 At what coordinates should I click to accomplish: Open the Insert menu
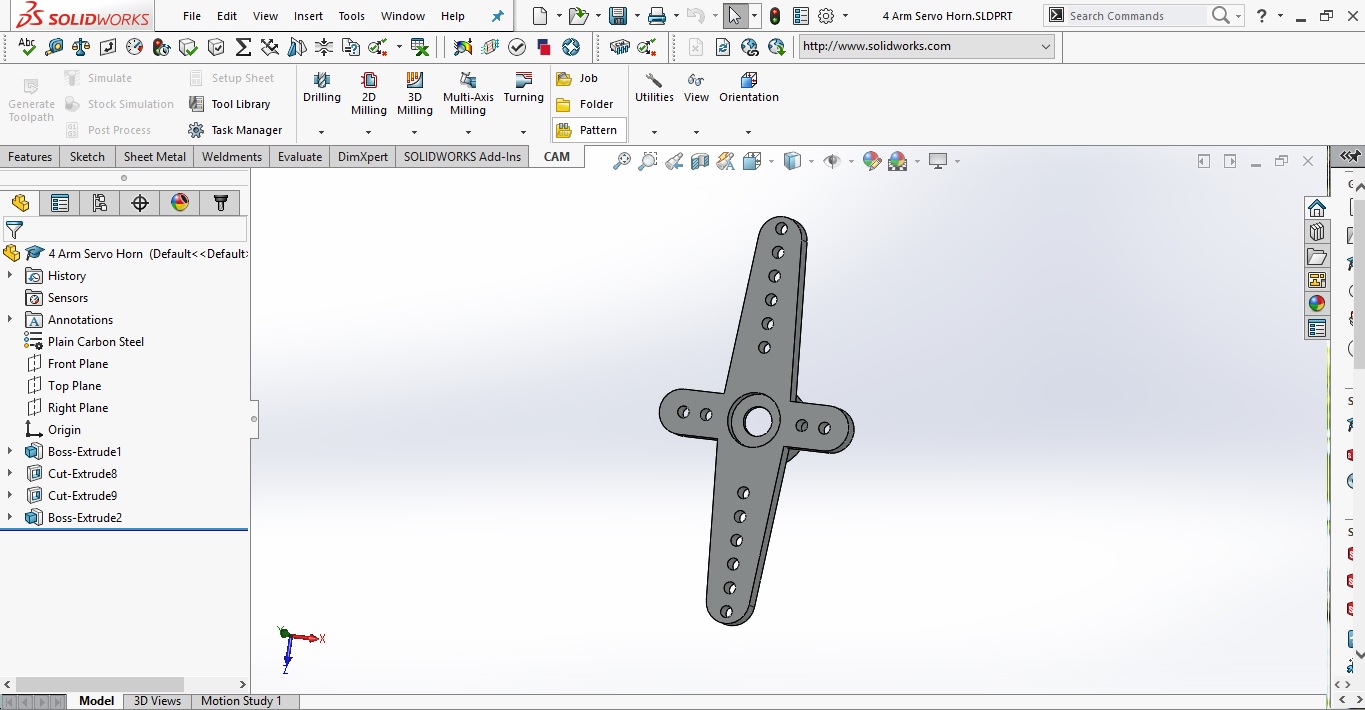click(308, 16)
